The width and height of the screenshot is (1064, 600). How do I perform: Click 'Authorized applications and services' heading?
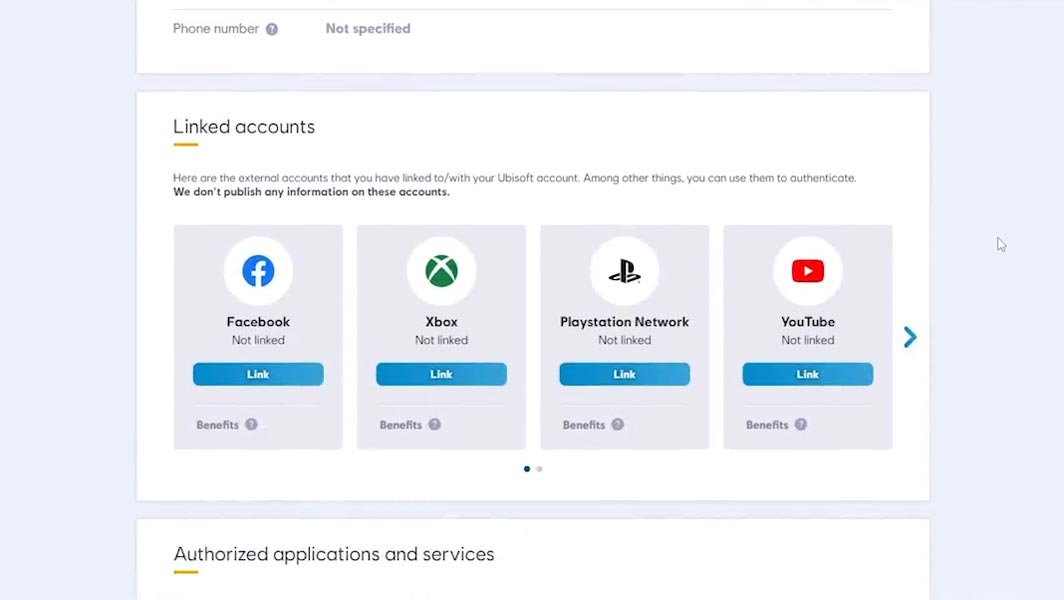tap(334, 555)
